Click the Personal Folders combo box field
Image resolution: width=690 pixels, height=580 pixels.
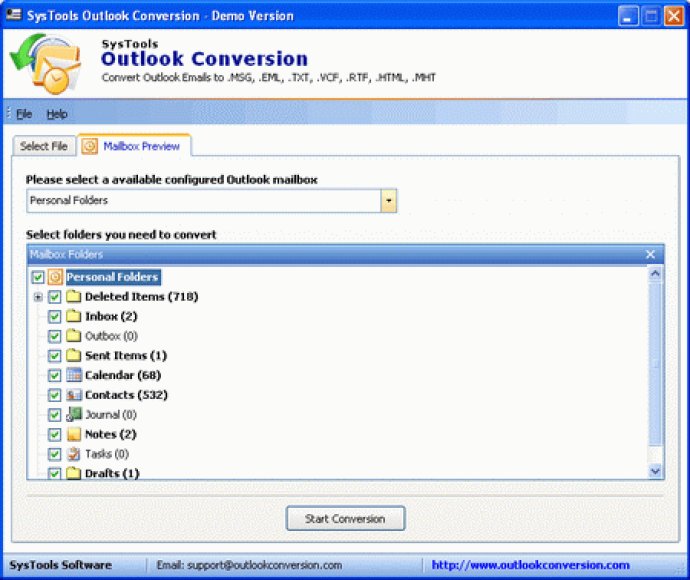coord(212,201)
